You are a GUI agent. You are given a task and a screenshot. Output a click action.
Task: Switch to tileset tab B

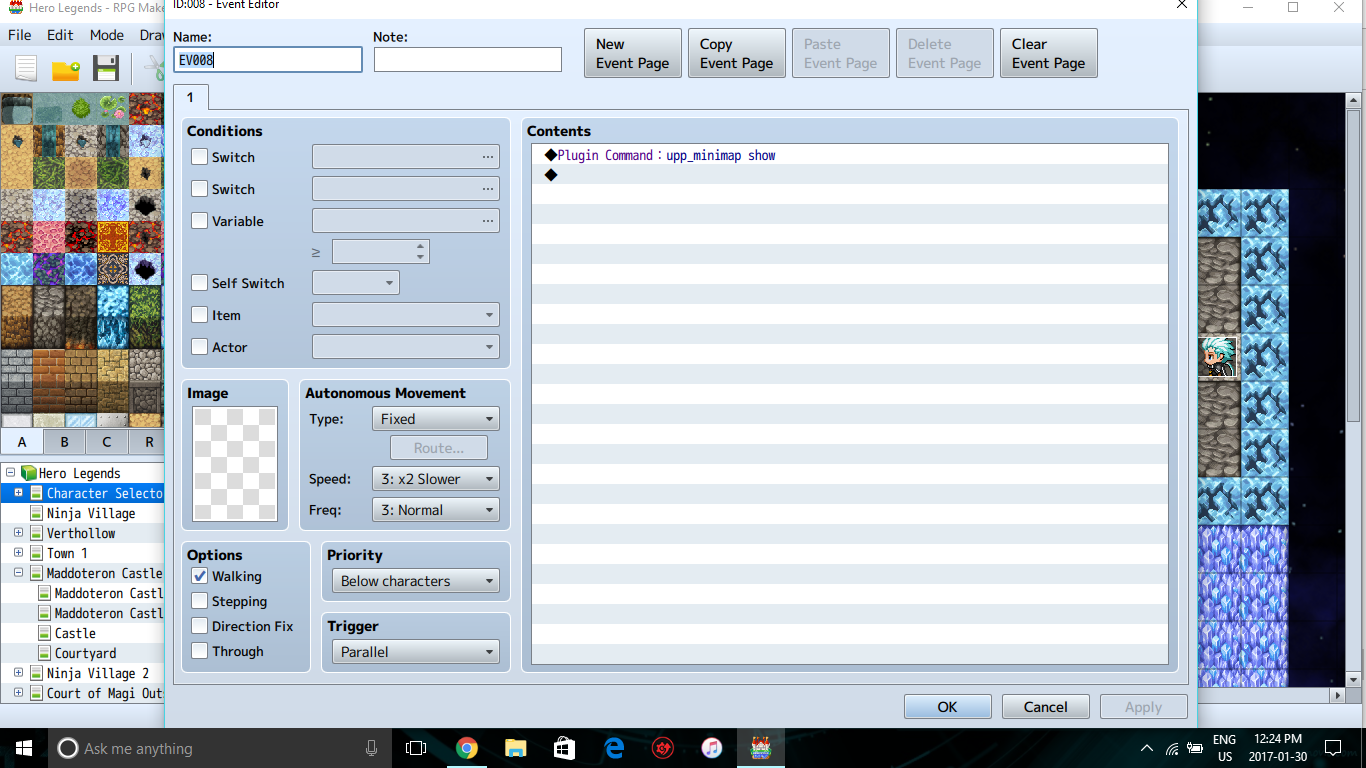coord(64,442)
